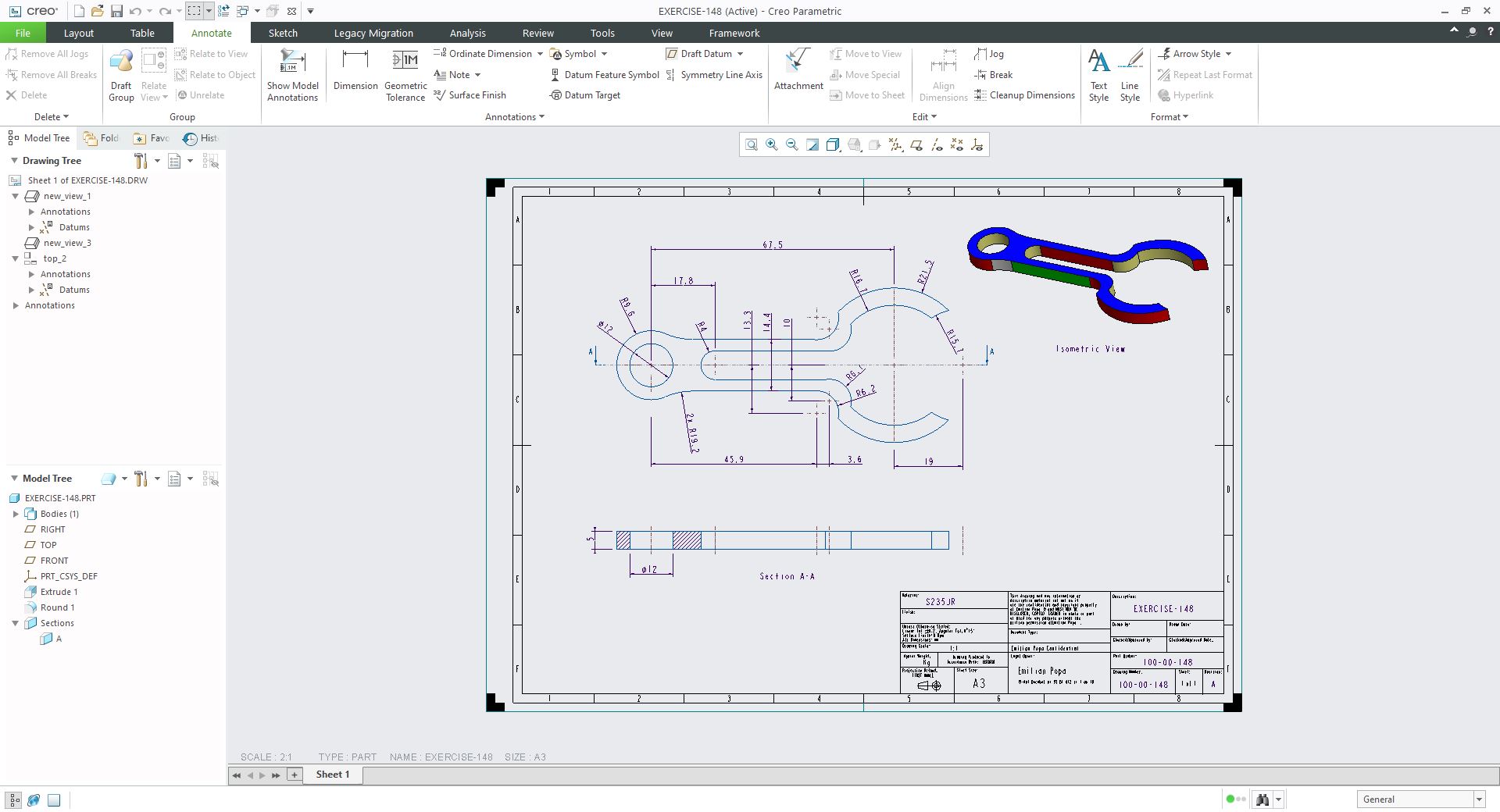This screenshot has width=1500, height=812.
Task: Click the Open file folder icon
Action: 97,11
